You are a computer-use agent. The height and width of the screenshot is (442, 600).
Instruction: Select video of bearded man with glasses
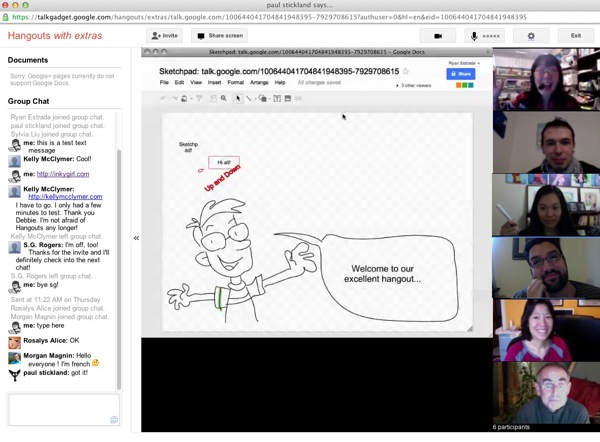pos(546,267)
